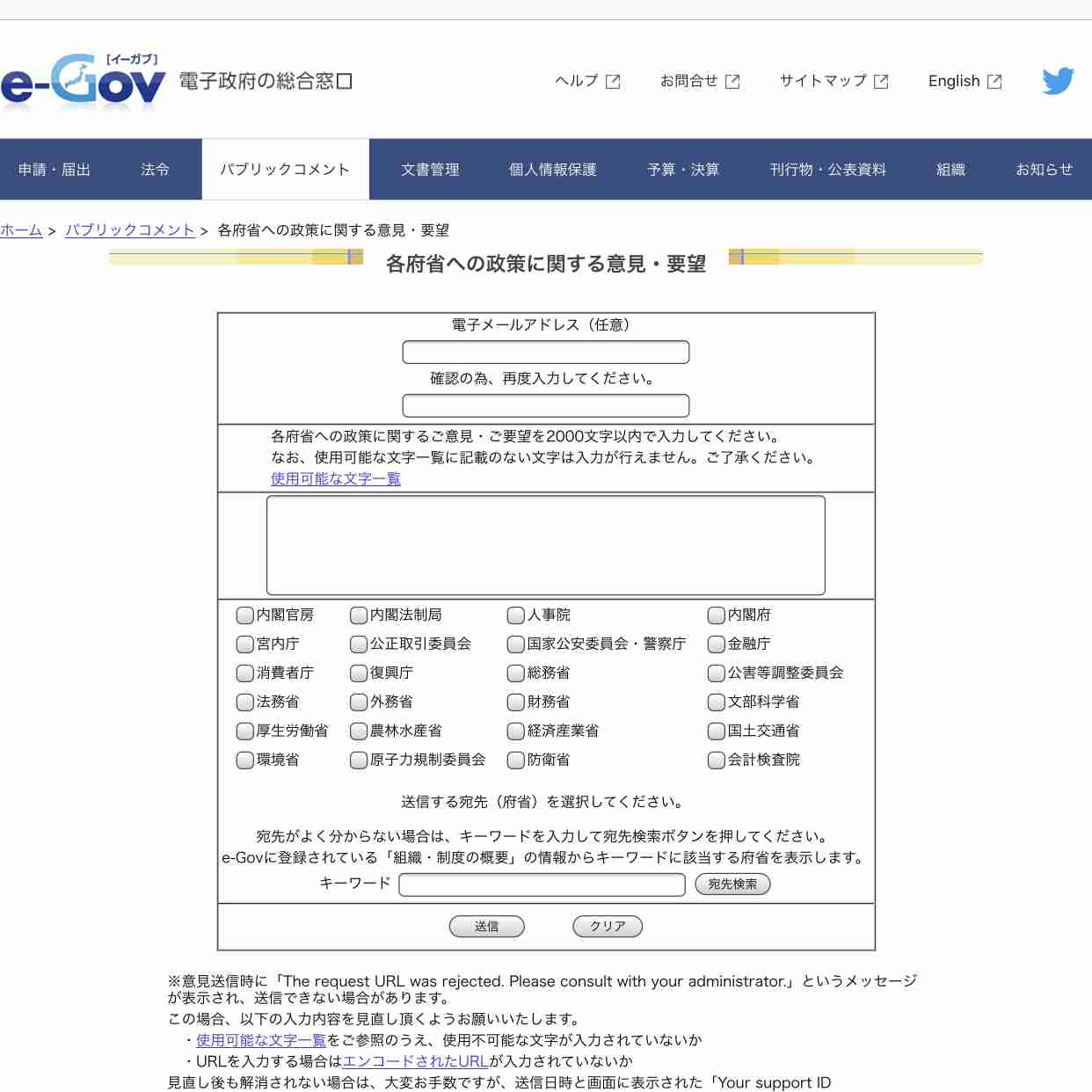Click the クリア button
The image size is (1092, 1092).
[608, 927]
